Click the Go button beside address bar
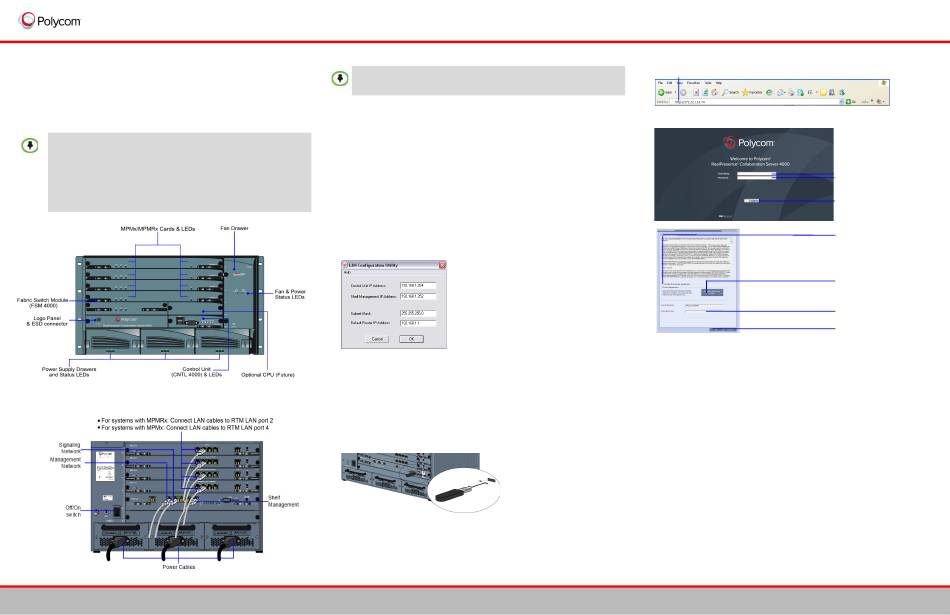This screenshot has width=950, height=615. tap(851, 102)
